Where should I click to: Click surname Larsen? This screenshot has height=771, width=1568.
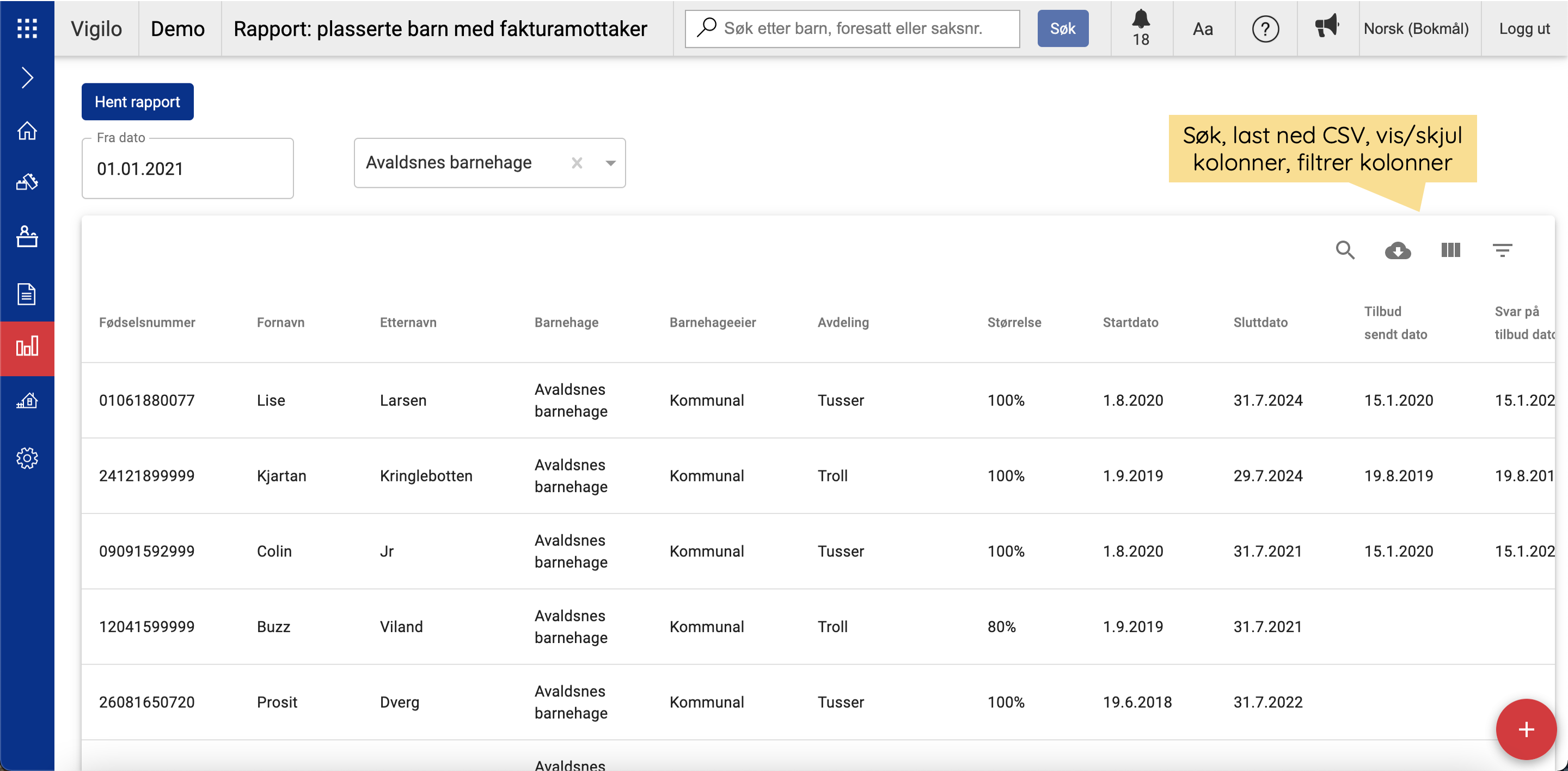[403, 400]
